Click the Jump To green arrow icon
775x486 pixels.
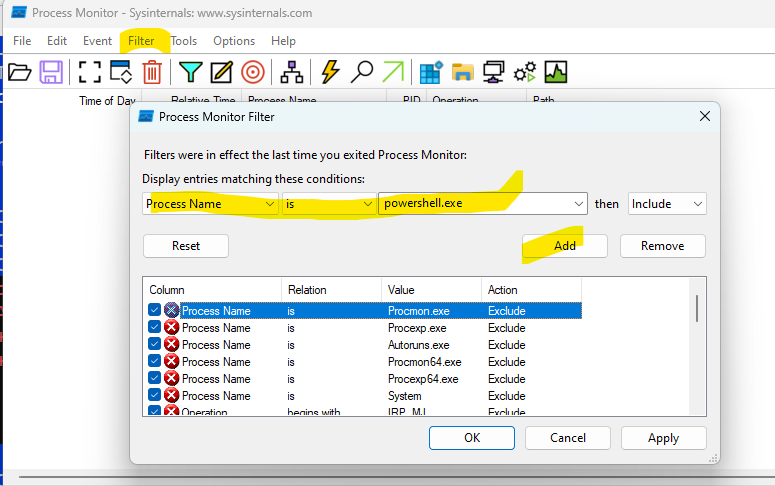click(393, 72)
